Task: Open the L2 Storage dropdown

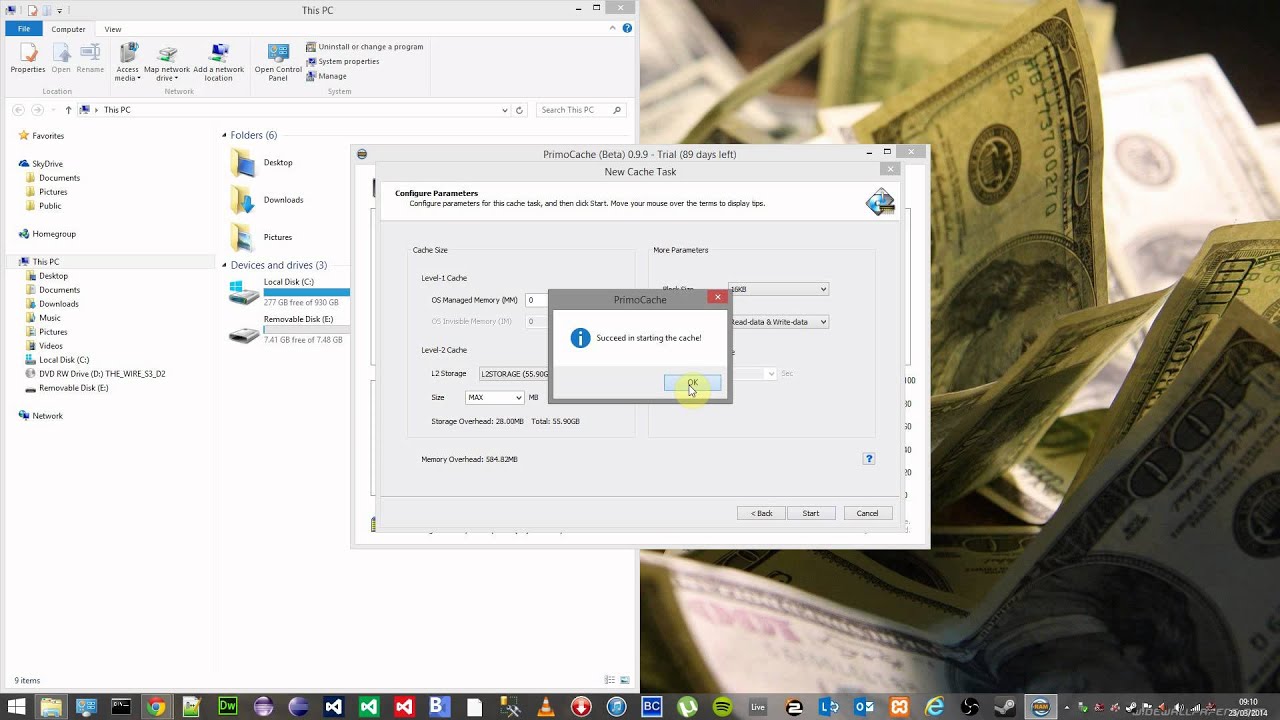Action: [x=513, y=374]
